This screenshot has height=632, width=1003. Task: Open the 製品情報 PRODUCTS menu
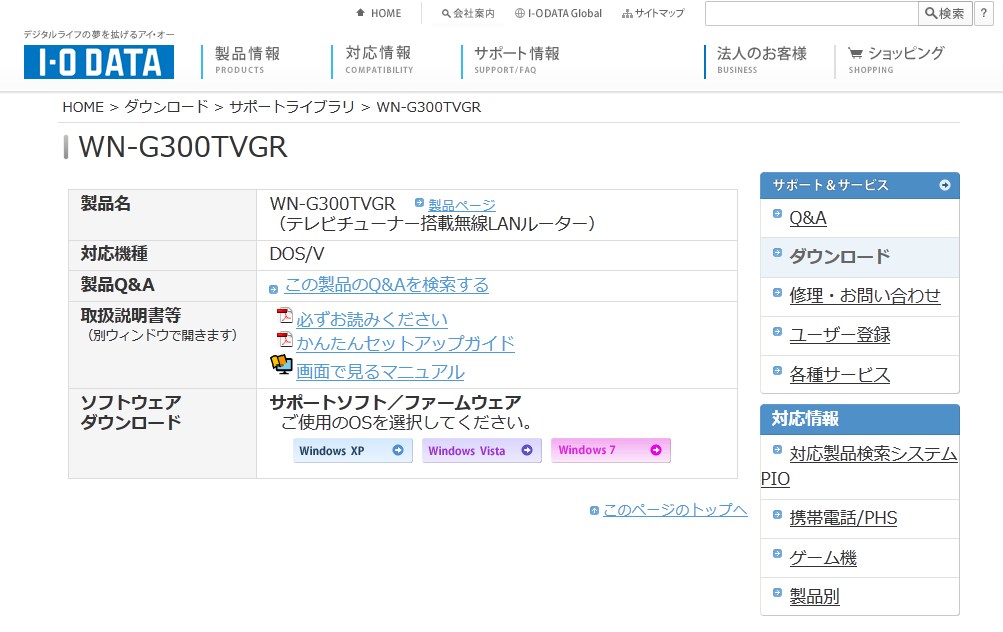coord(247,60)
